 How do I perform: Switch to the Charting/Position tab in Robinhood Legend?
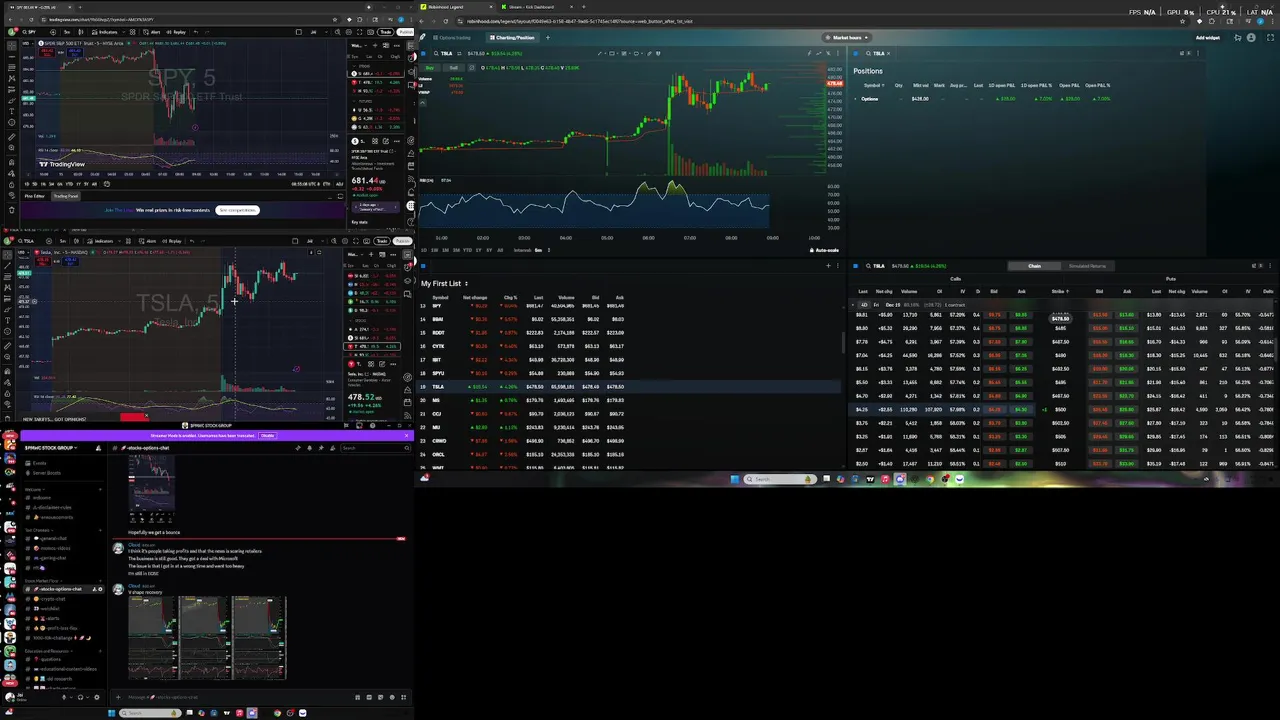point(511,37)
